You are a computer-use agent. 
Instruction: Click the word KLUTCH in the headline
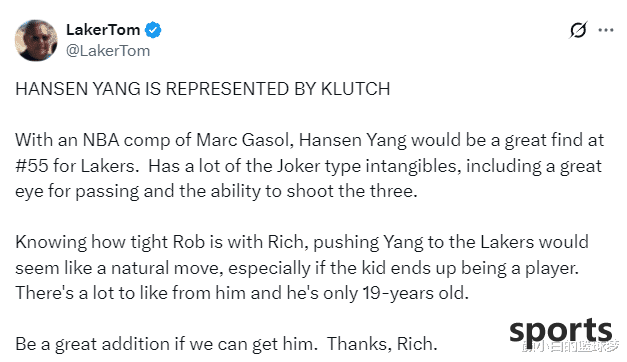[355, 89]
